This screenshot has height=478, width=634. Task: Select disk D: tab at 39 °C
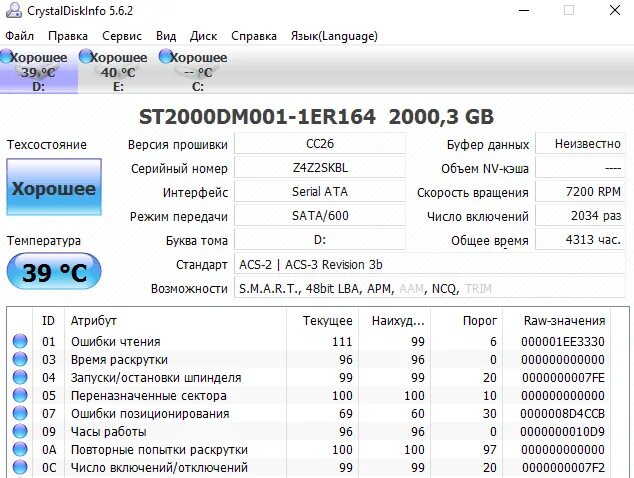39,70
